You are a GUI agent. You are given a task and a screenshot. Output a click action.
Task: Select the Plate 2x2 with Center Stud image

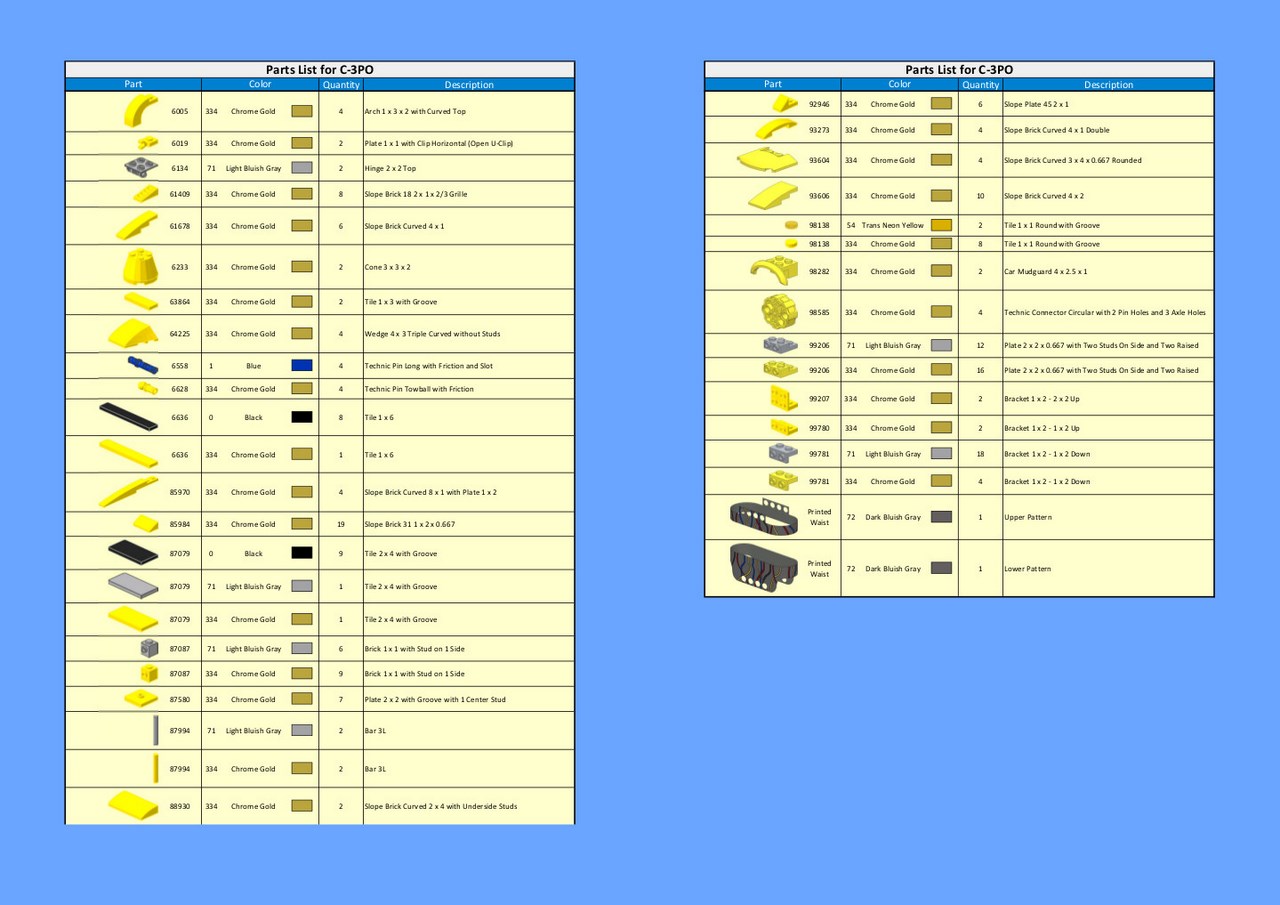142,698
